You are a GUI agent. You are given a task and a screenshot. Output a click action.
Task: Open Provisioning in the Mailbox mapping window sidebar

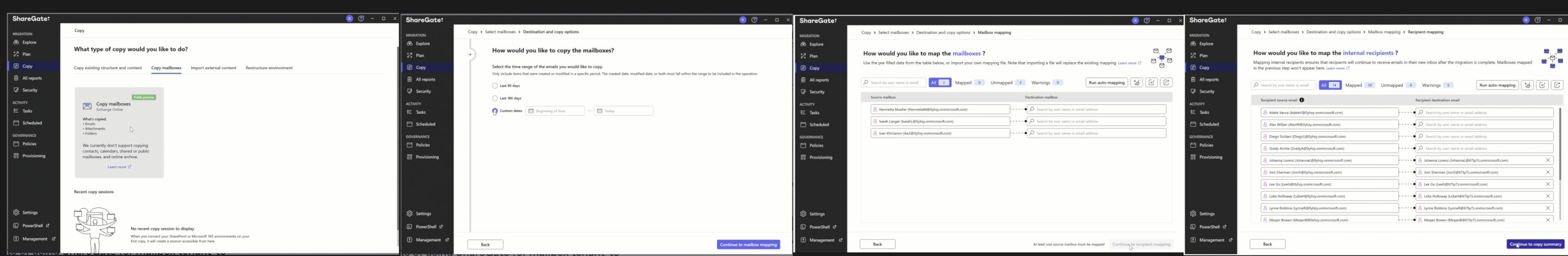[x=820, y=157]
